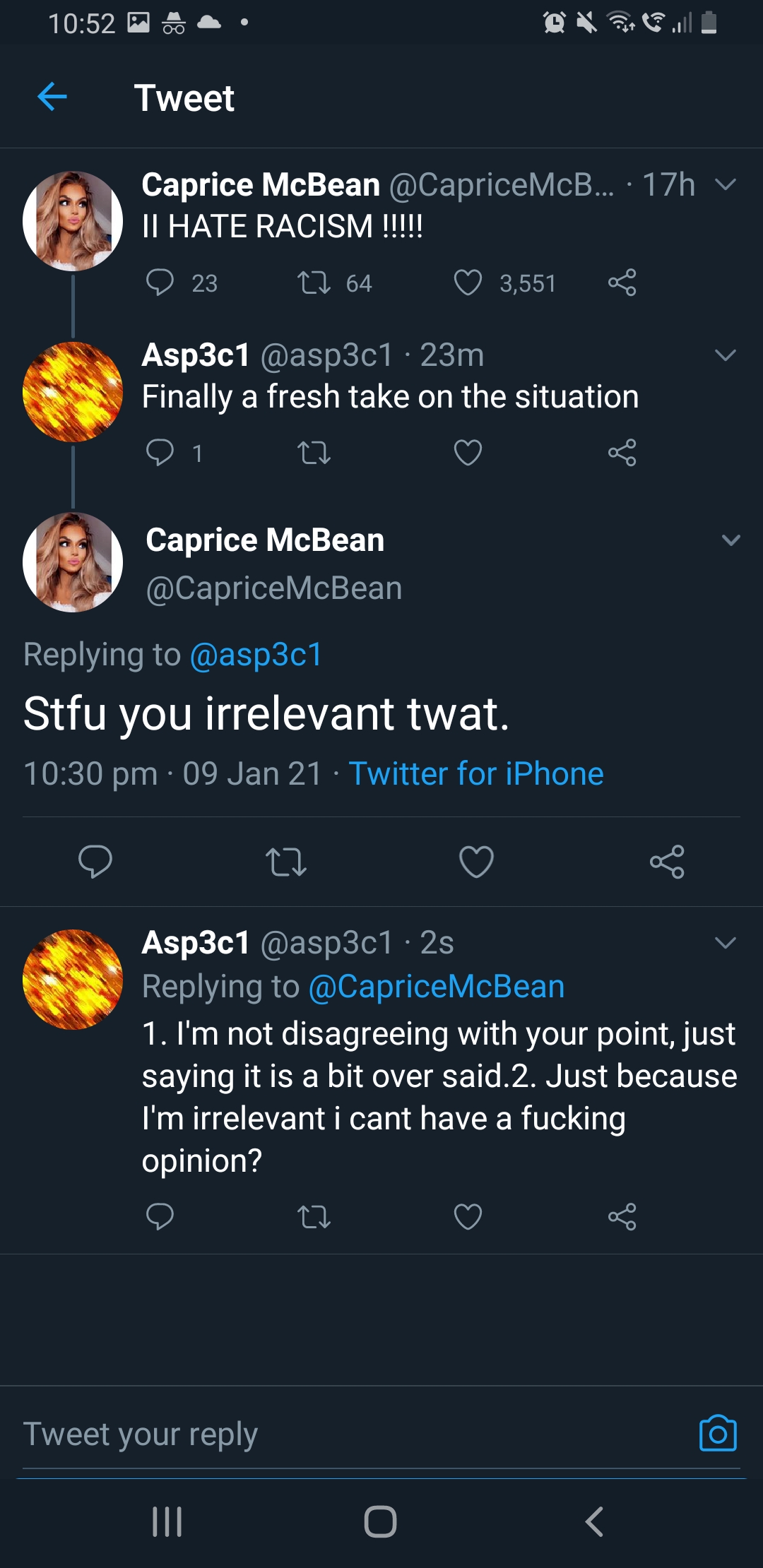Viewport: 763px width, 1568px height.
Task: Open chevron menu on Asp3c1's 23m reply
Action: pyautogui.click(x=726, y=355)
